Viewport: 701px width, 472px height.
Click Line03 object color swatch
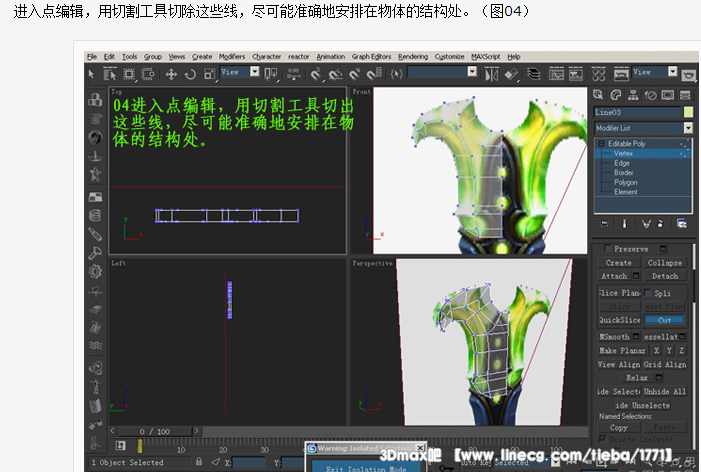click(688, 112)
